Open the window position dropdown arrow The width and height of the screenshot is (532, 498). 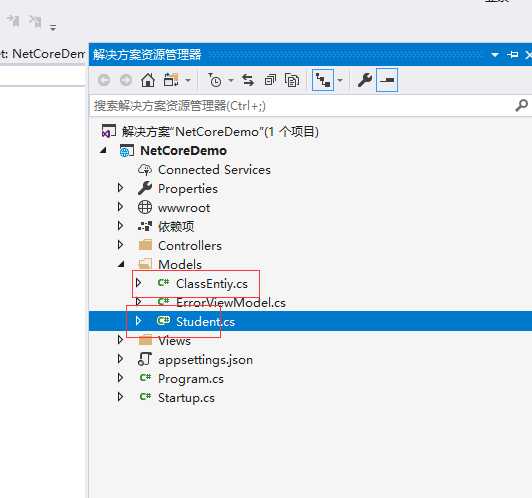coord(495,55)
